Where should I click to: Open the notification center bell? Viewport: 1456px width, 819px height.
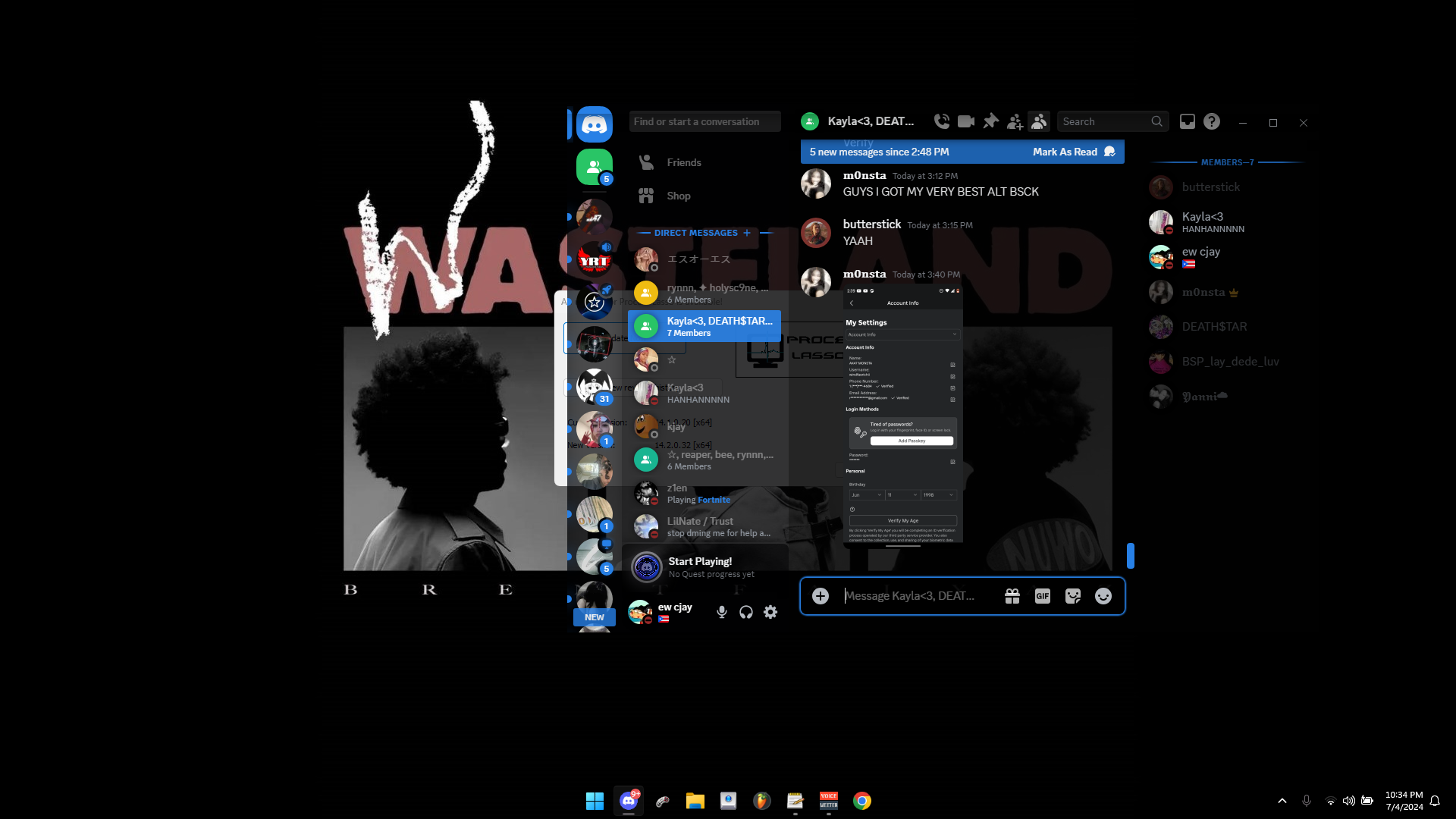coord(1435,801)
